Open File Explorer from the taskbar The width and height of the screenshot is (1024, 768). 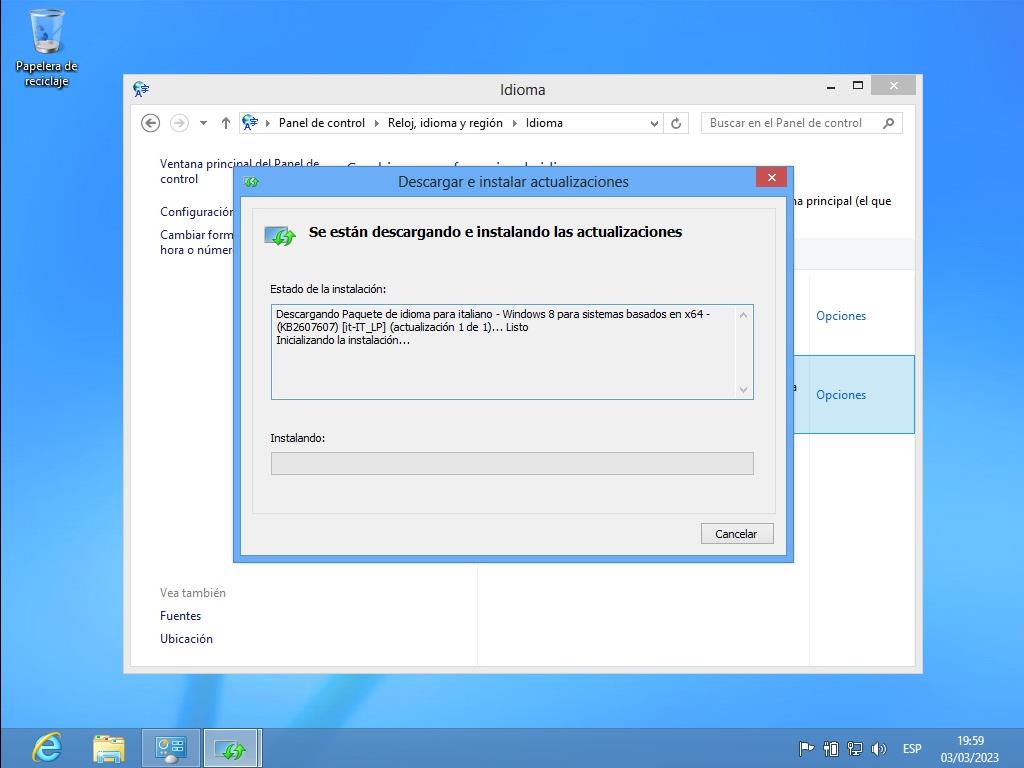click(x=109, y=748)
